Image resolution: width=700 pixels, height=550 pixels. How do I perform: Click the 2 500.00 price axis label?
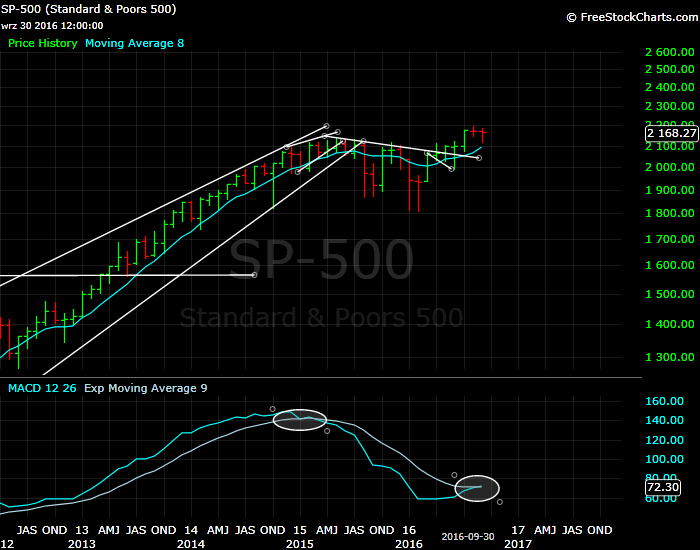click(670, 69)
